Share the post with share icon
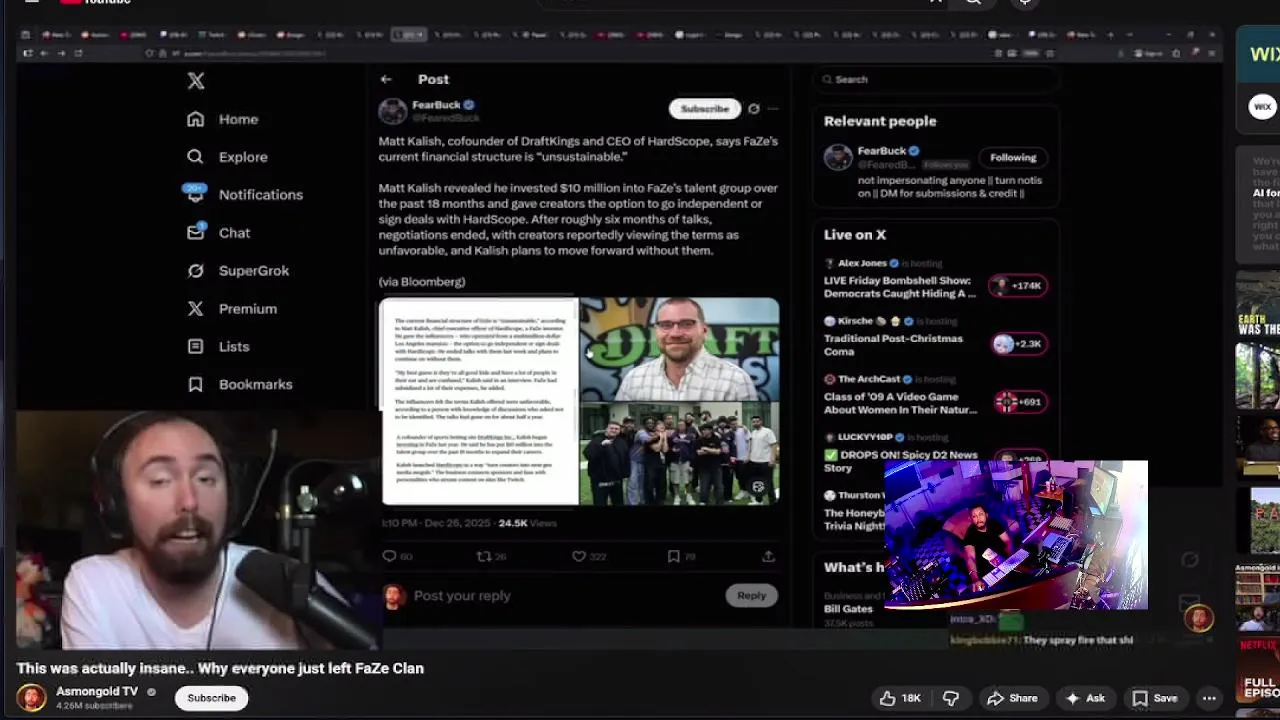 coord(768,556)
